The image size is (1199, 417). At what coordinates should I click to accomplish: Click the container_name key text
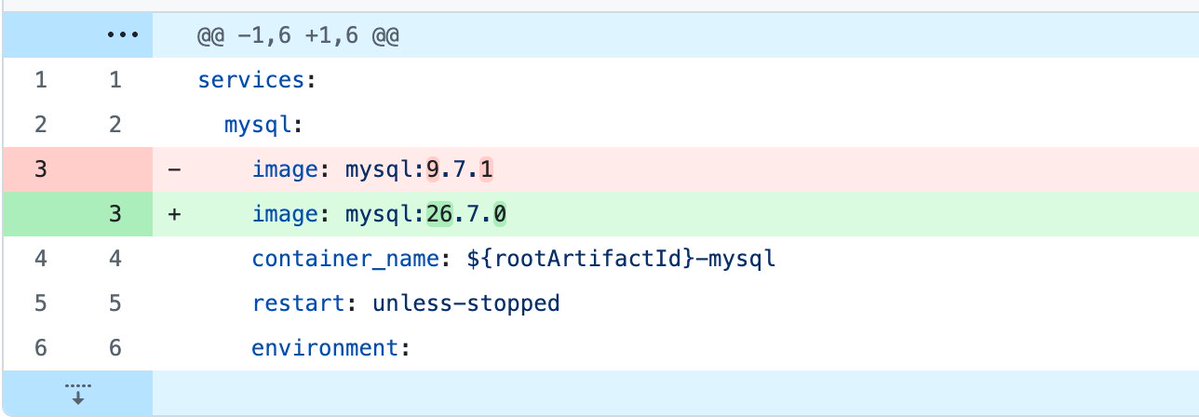point(346,259)
